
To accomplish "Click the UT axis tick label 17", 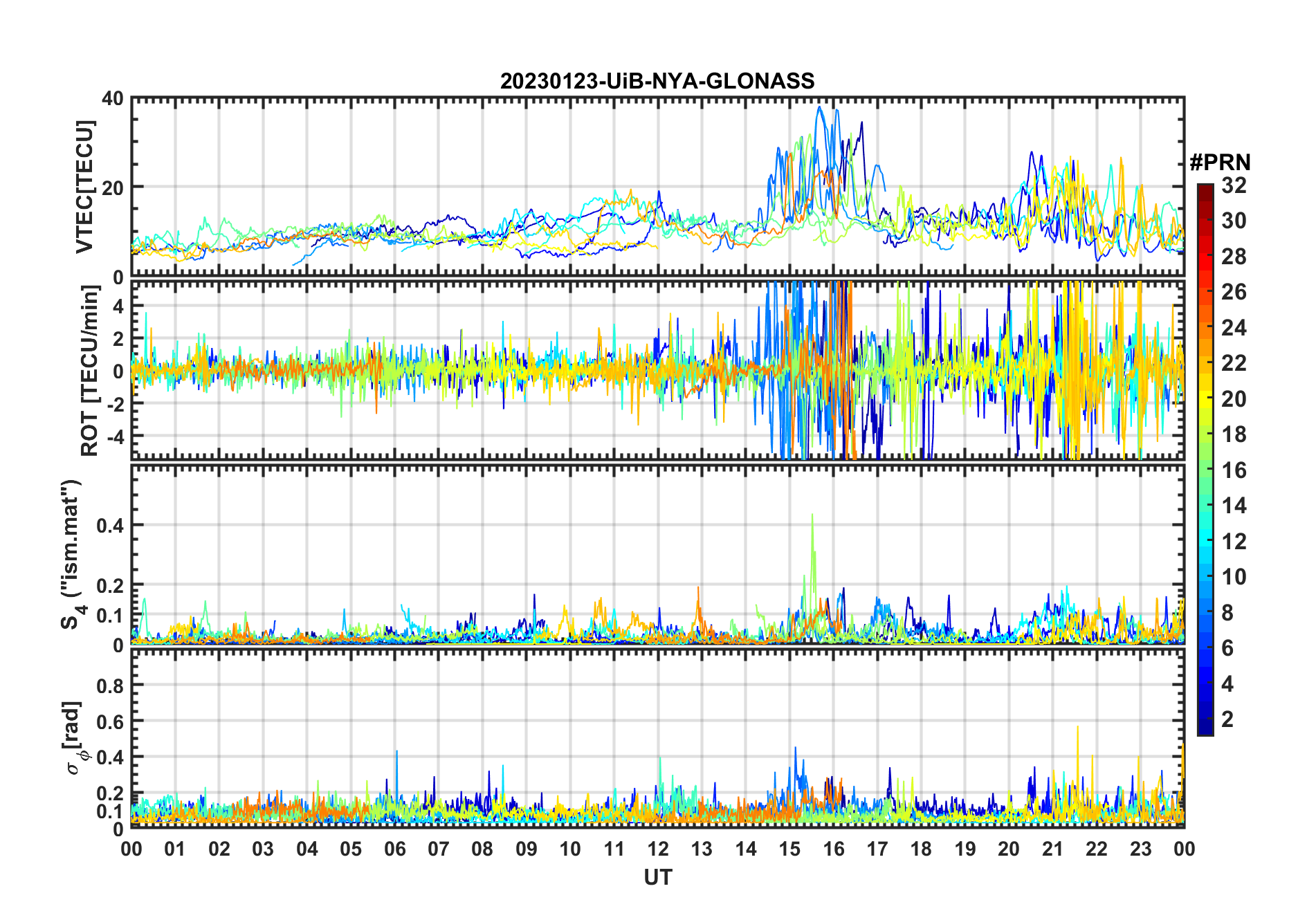I will [877, 849].
